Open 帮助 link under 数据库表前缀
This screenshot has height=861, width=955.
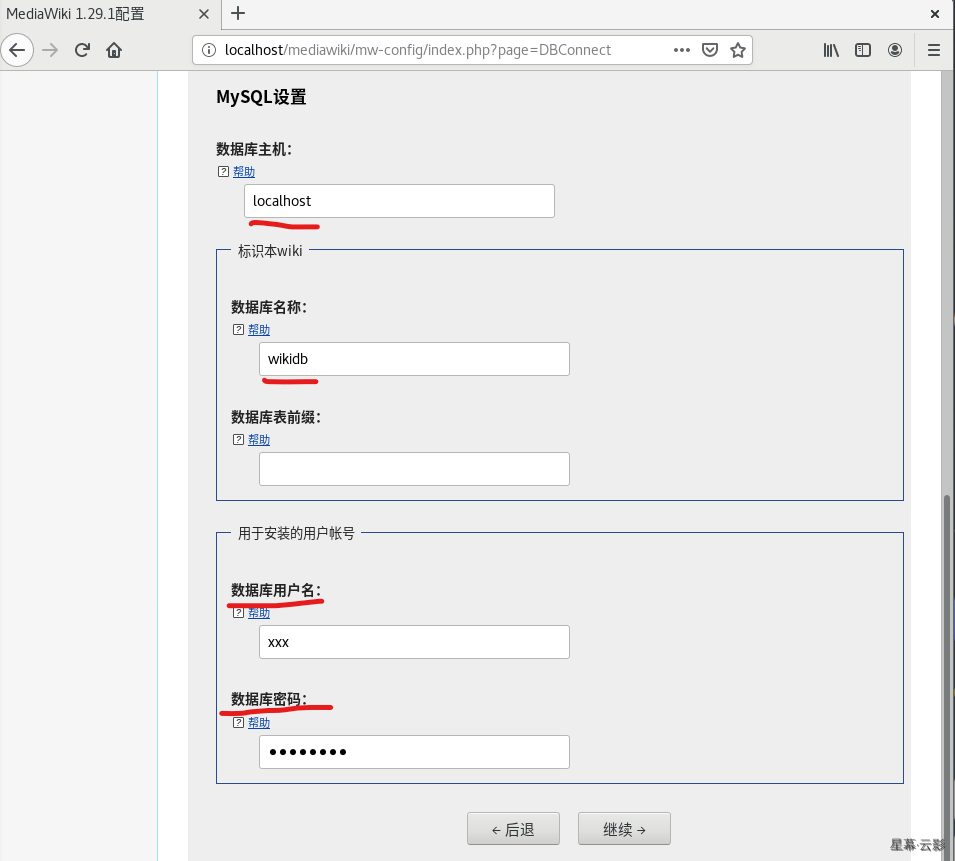coord(259,440)
